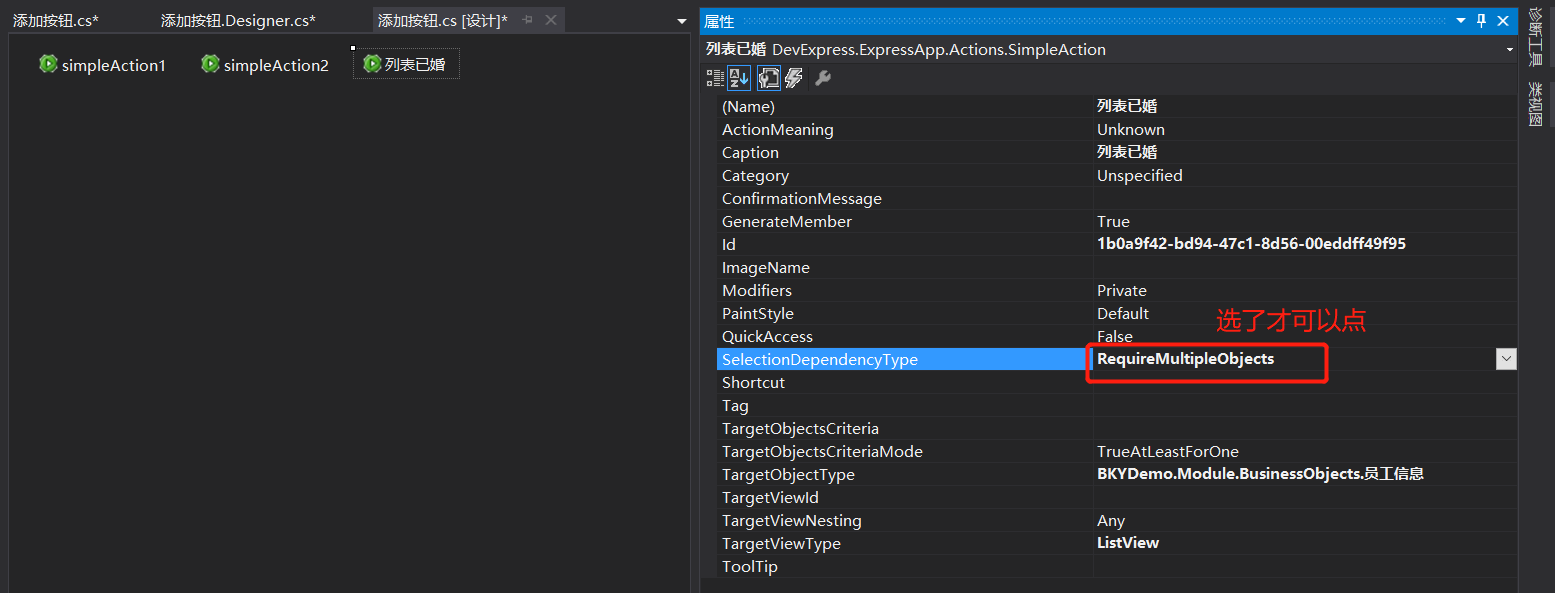Screen dimensions: 1555x593
Task: Close the 属性 properties panel
Action: pos(1502,21)
